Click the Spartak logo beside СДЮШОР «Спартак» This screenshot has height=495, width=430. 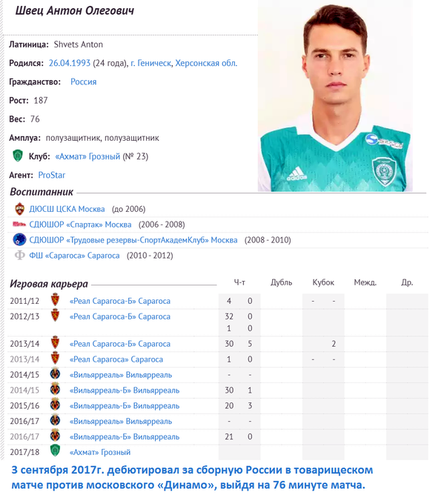point(19,224)
